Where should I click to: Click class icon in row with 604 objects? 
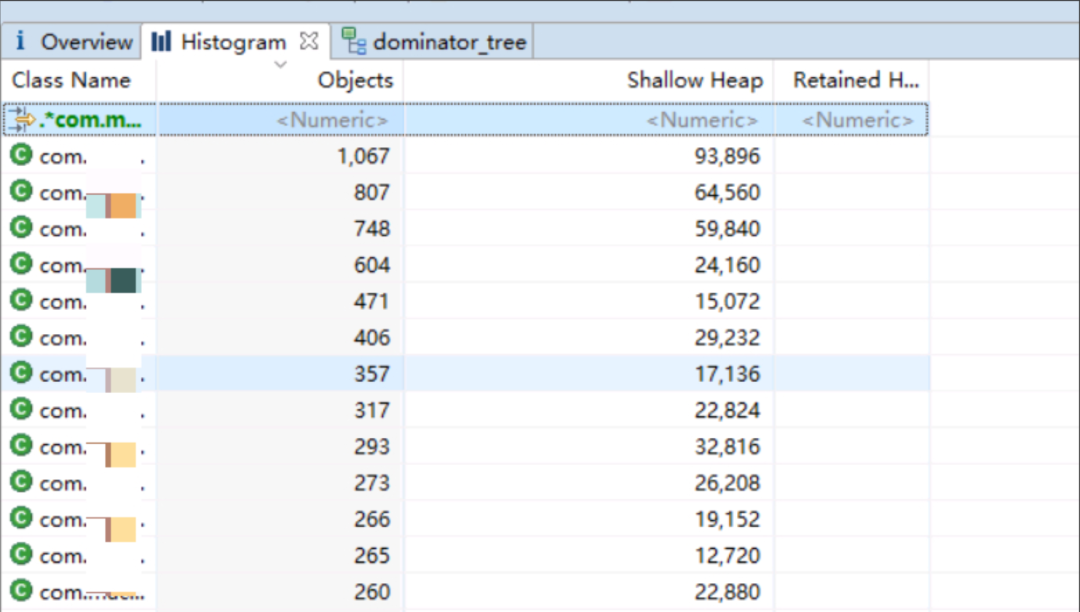[x=21, y=264]
